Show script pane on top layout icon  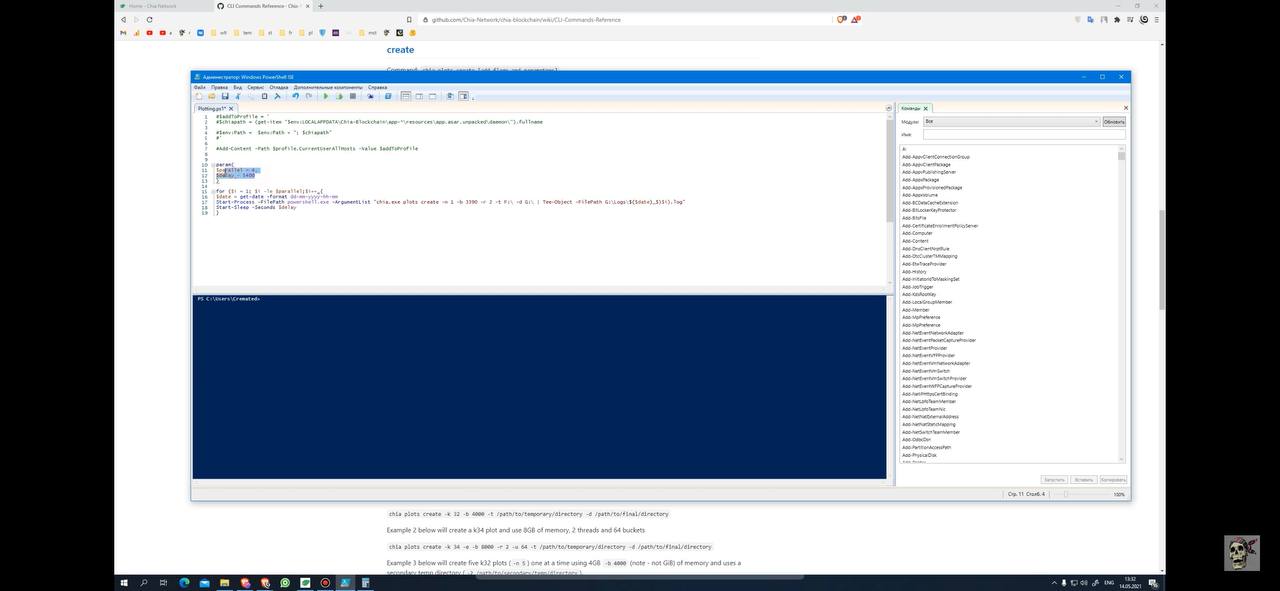coord(406,96)
